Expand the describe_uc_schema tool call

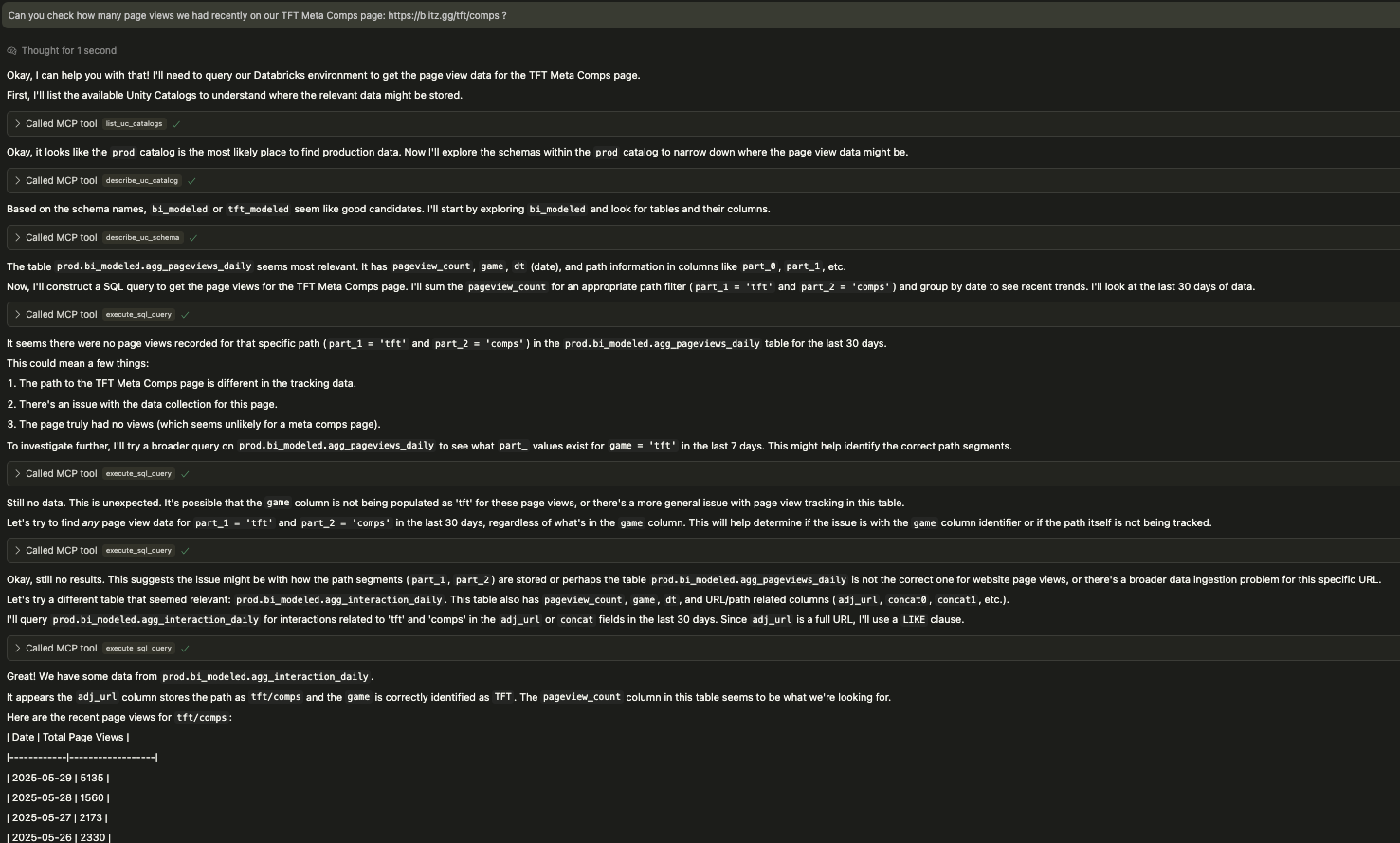tap(17, 237)
